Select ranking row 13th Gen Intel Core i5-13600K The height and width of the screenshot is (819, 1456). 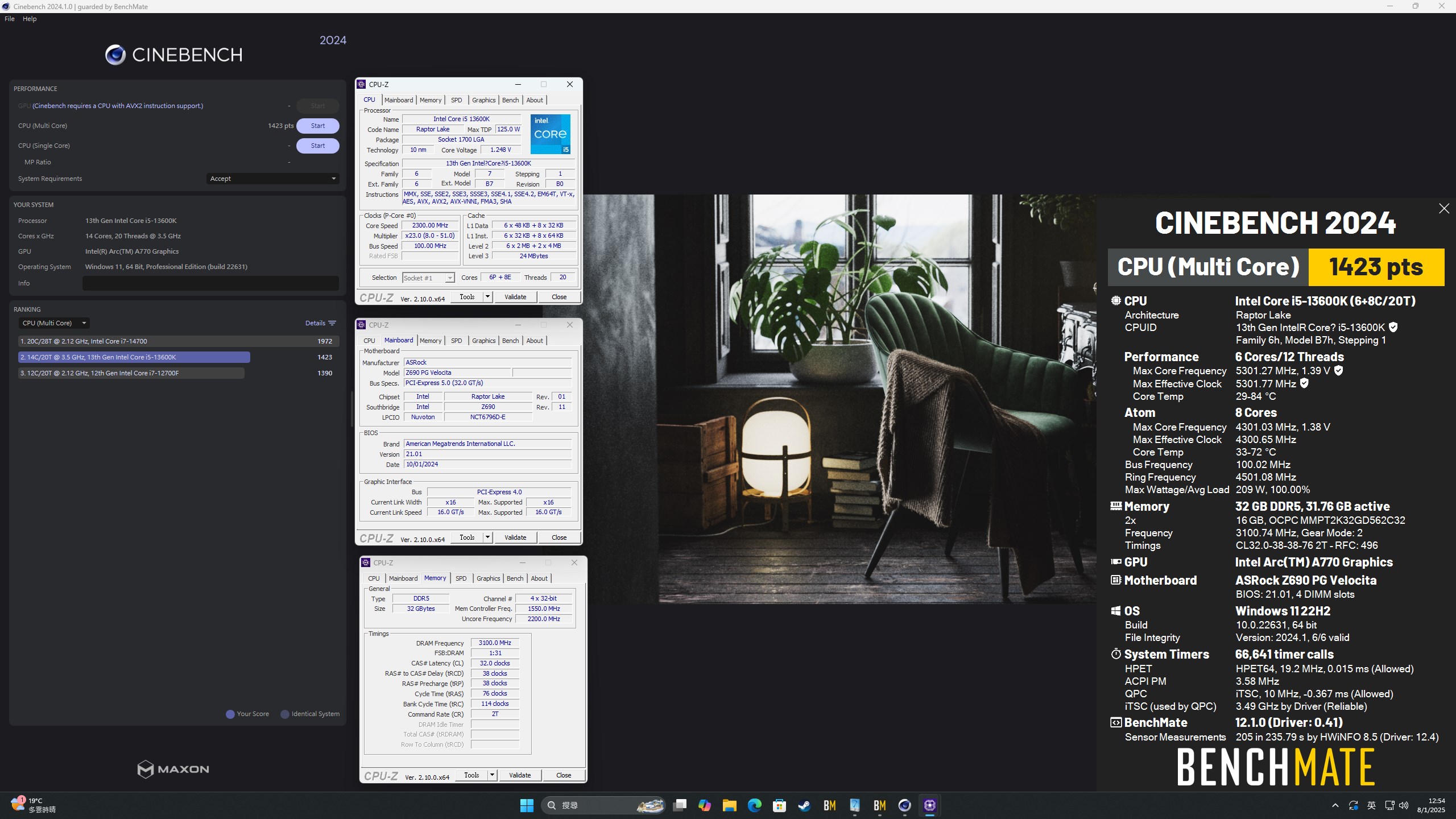point(179,357)
